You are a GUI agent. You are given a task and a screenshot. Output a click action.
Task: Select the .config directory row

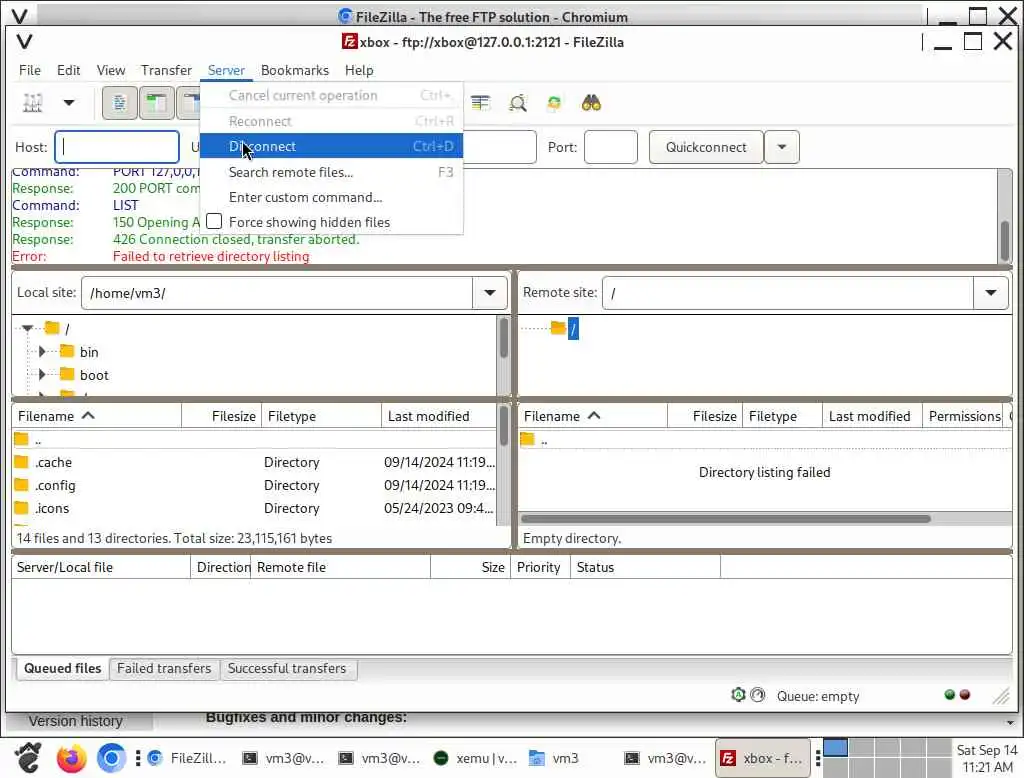[x=254, y=485]
